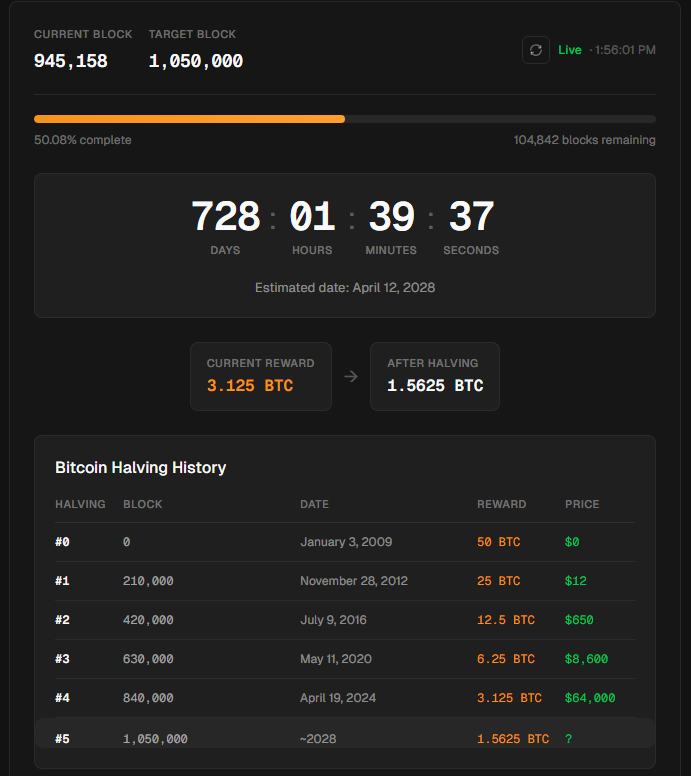Click the PRICE column header
The width and height of the screenshot is (691, 776).
click(x=582, y=504)
